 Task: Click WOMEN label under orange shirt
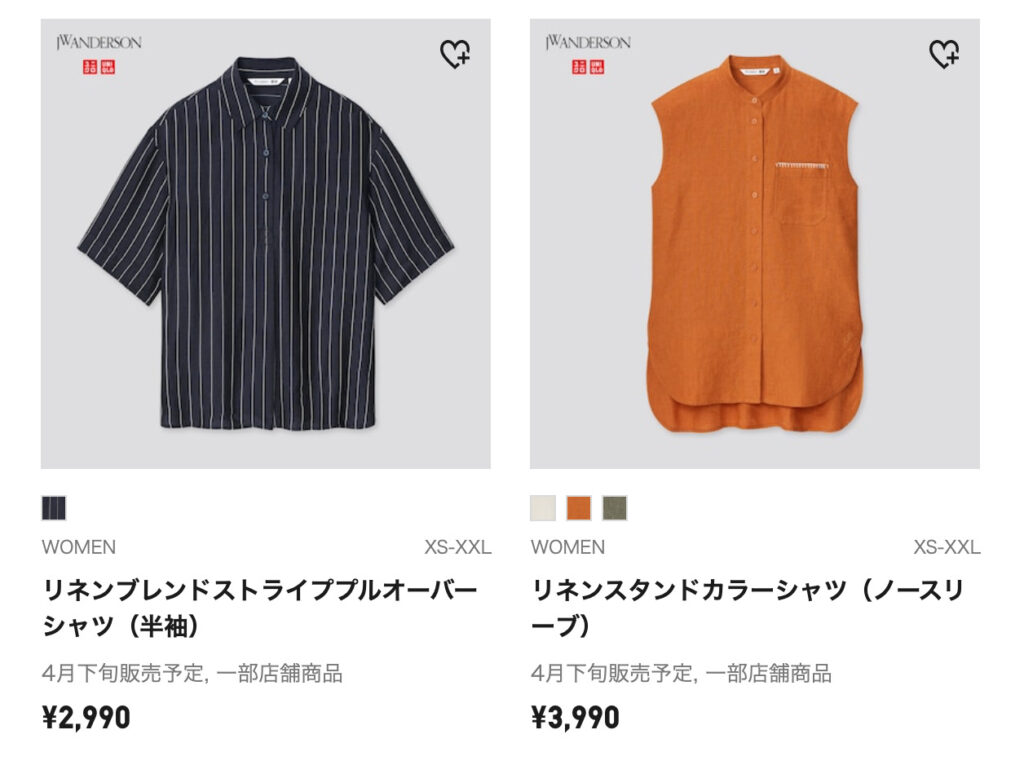(568, 547)
